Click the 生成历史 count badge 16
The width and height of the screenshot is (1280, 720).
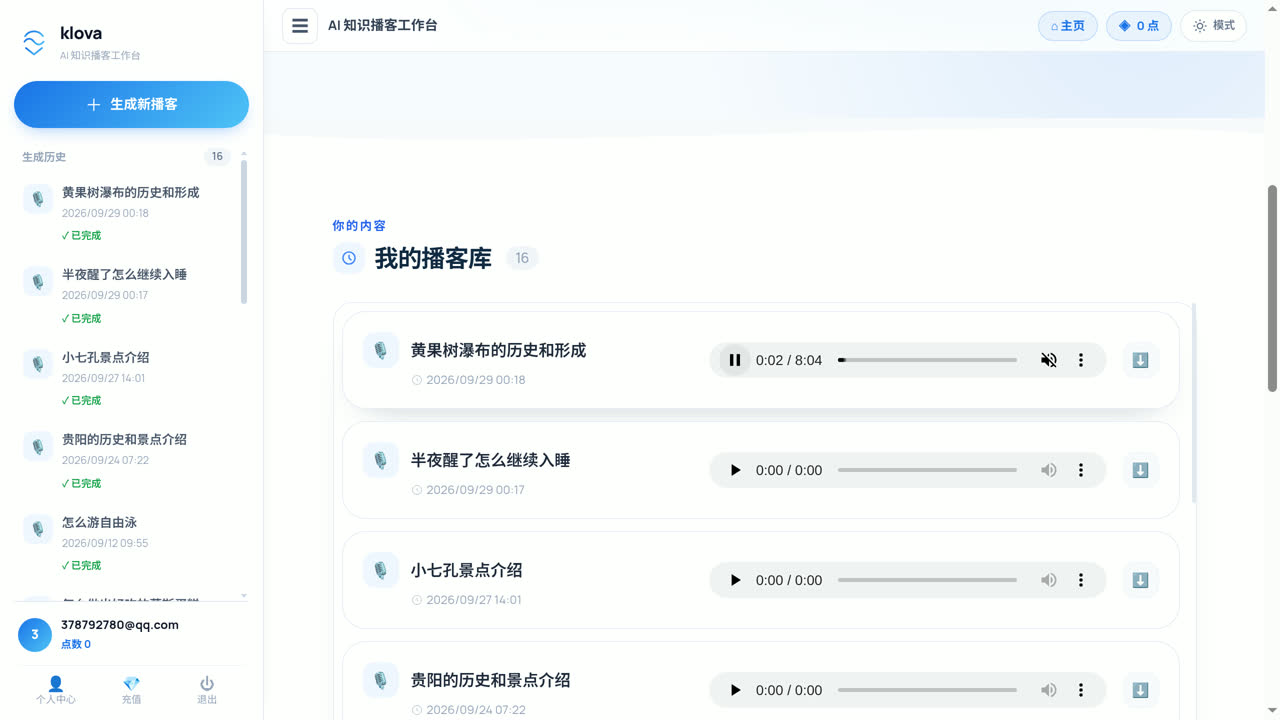[x=217, y=157]
